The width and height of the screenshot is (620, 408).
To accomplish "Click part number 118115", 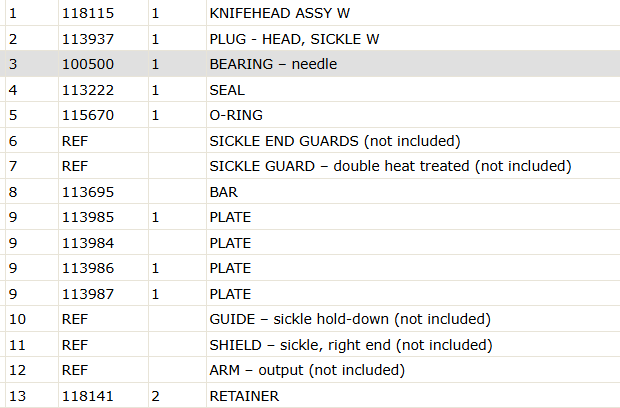I will pos(88,13).
